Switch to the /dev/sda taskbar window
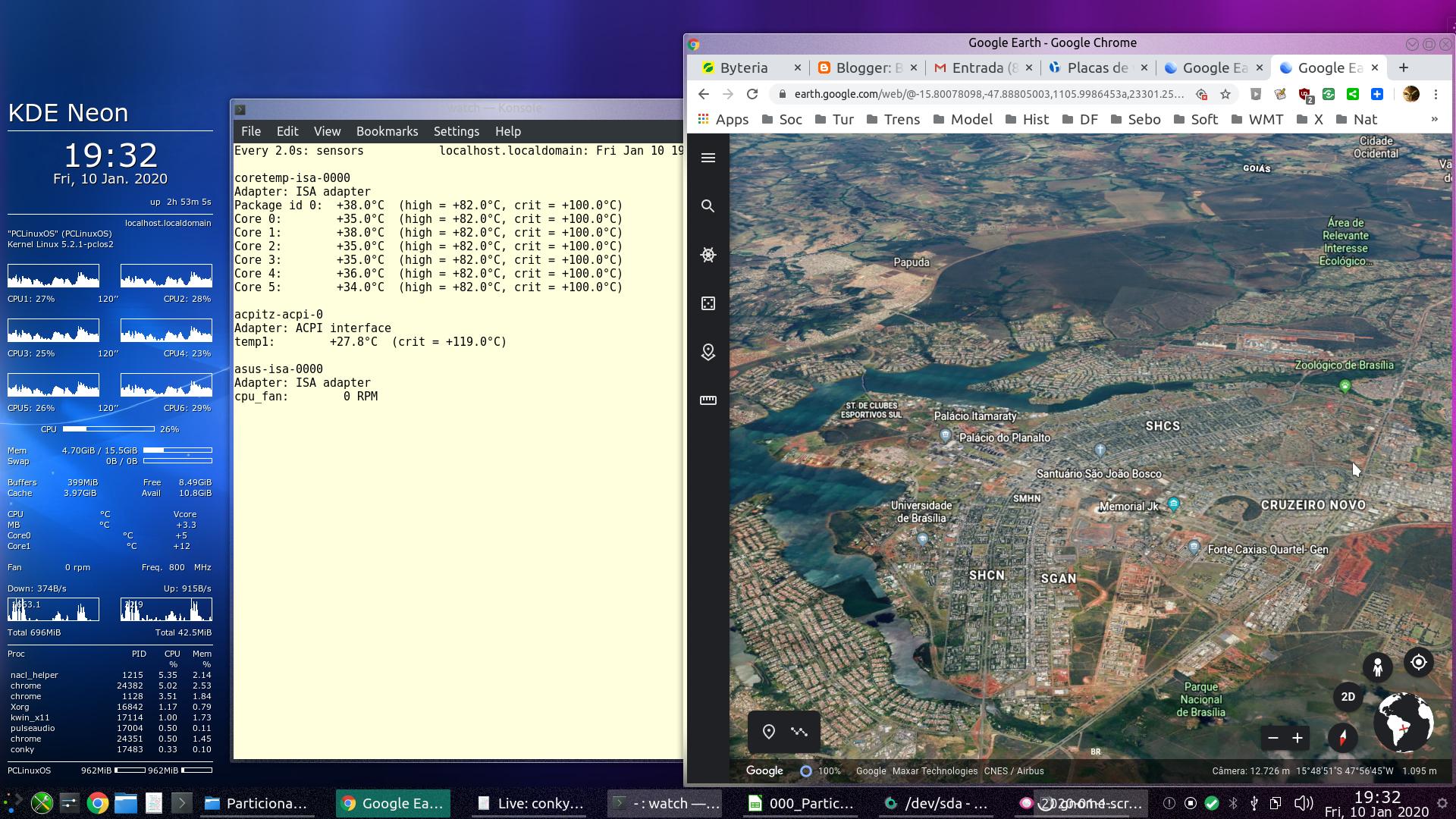The width and height of the screenshot is (1456, 819). 938,803
